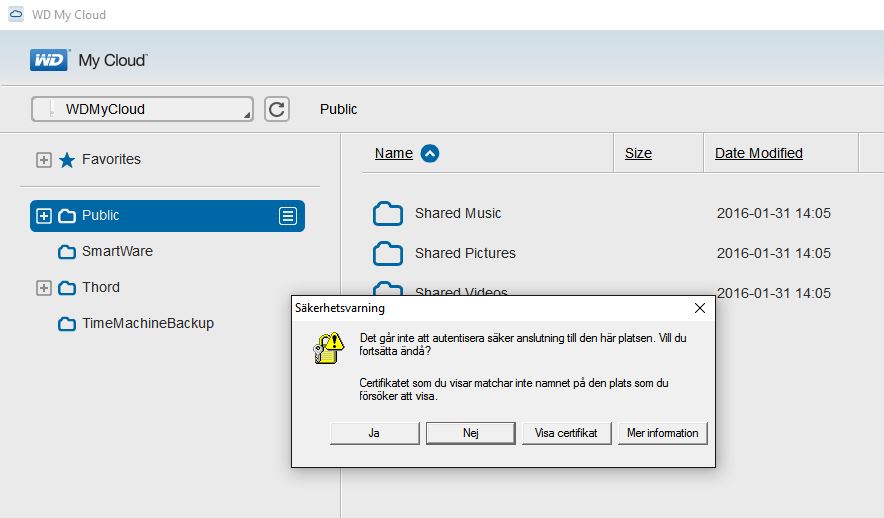
Task: Click the Thord folder icon
Action: tap(67, 288)
